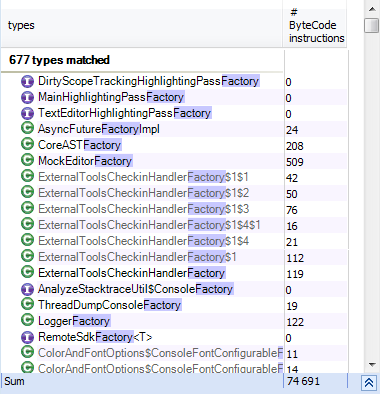Screen dimensions: 380x394
Task: Click interface icon beside RemoteSdkFactory<T>
Action: tap(27, 337)
